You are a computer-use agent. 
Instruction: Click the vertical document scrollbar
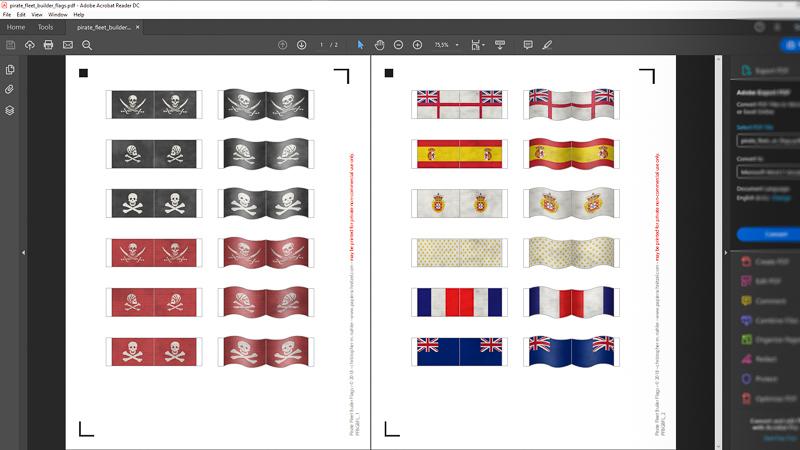(718, 253)
